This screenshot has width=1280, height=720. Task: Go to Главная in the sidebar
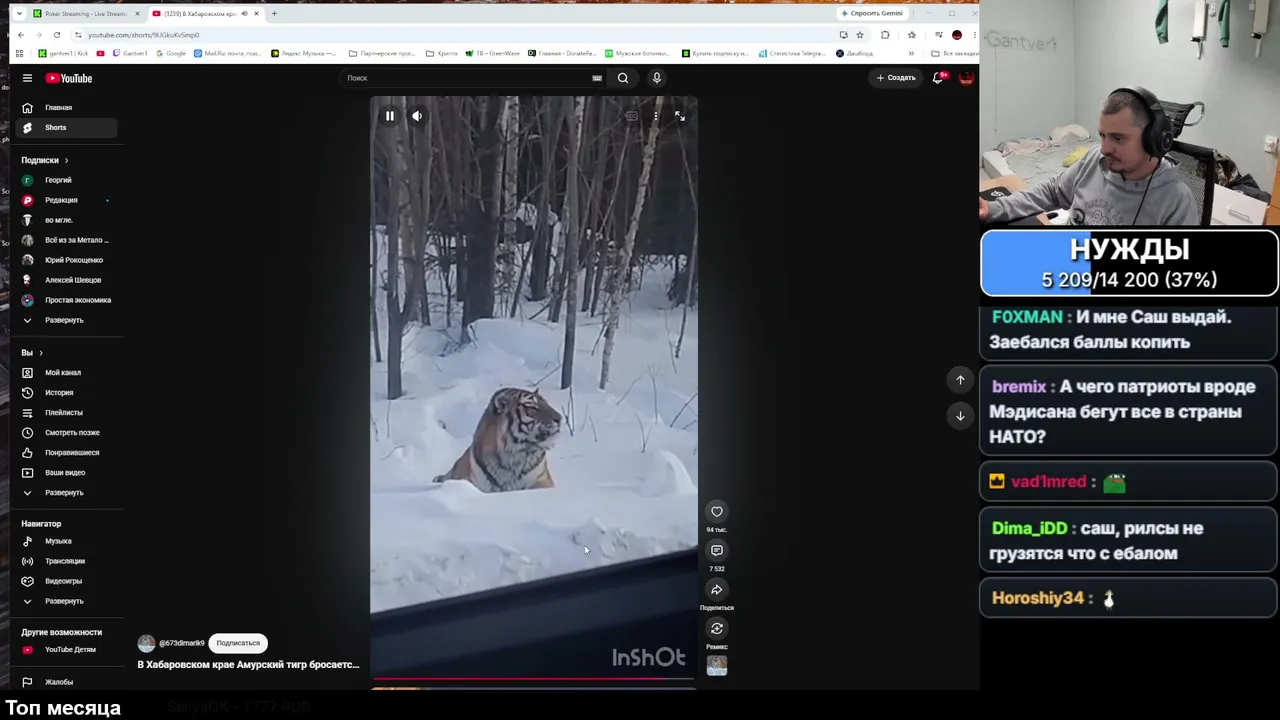pos(67,108)
